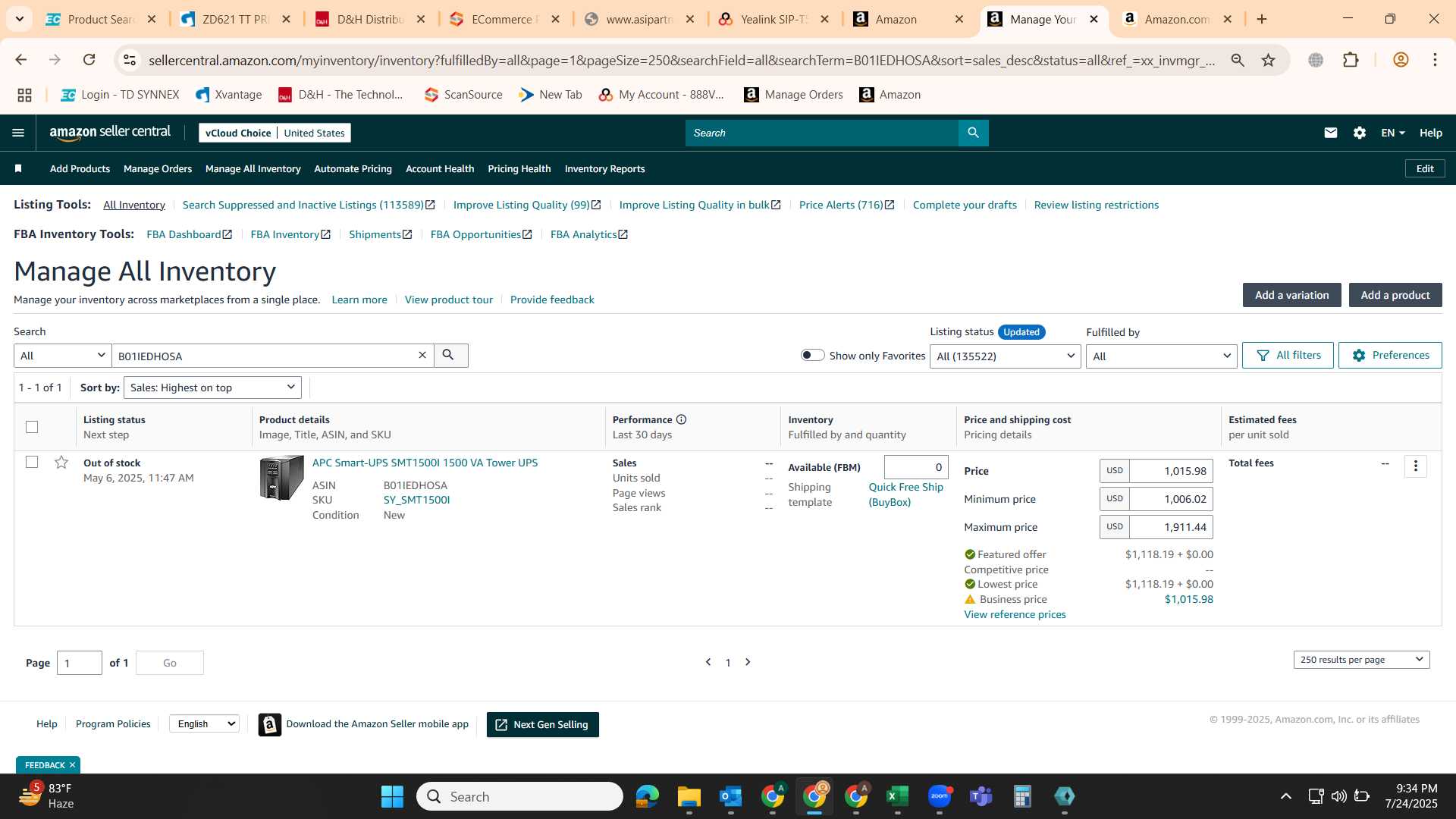Toggle Show only Favorites switch

(812, 355)
